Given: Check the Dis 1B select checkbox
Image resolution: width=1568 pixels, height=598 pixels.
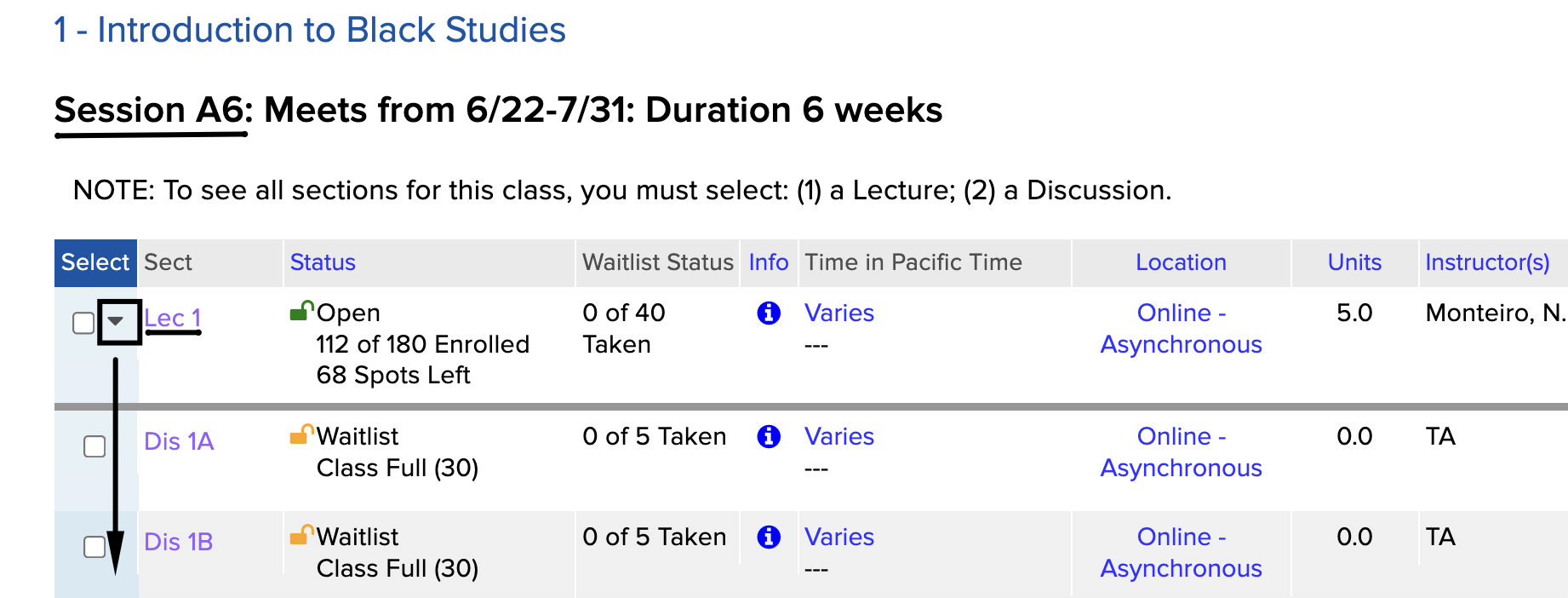Looking at the screenshot, I should click(x=94, y=547).
